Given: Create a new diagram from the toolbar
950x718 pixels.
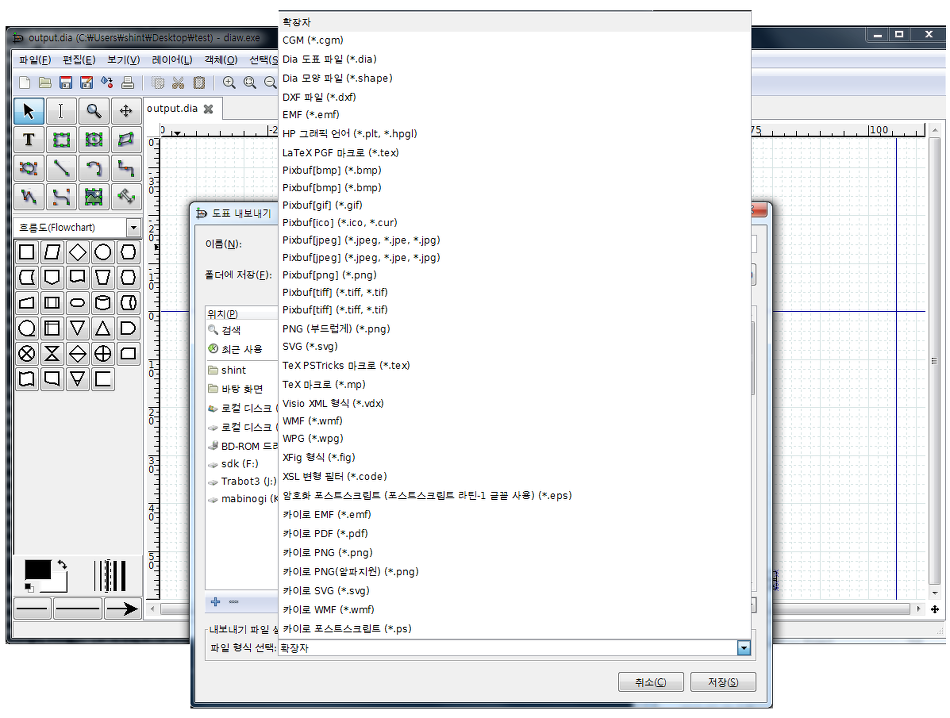Looking at the screenshot, I should (24, 82).
